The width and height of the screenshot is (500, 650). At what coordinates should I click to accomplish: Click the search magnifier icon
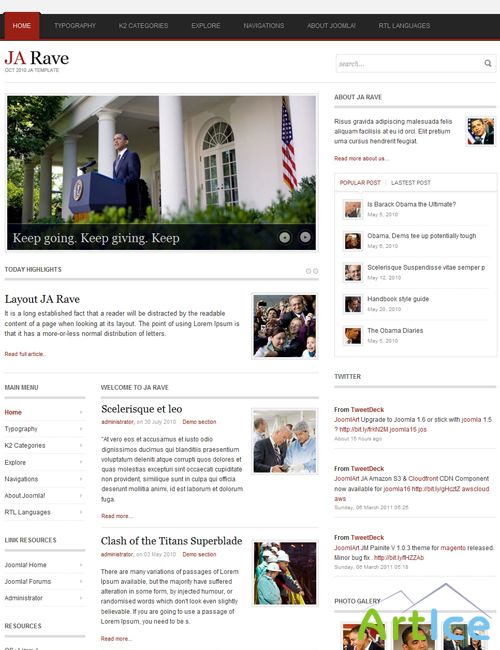tap(488, 63)
